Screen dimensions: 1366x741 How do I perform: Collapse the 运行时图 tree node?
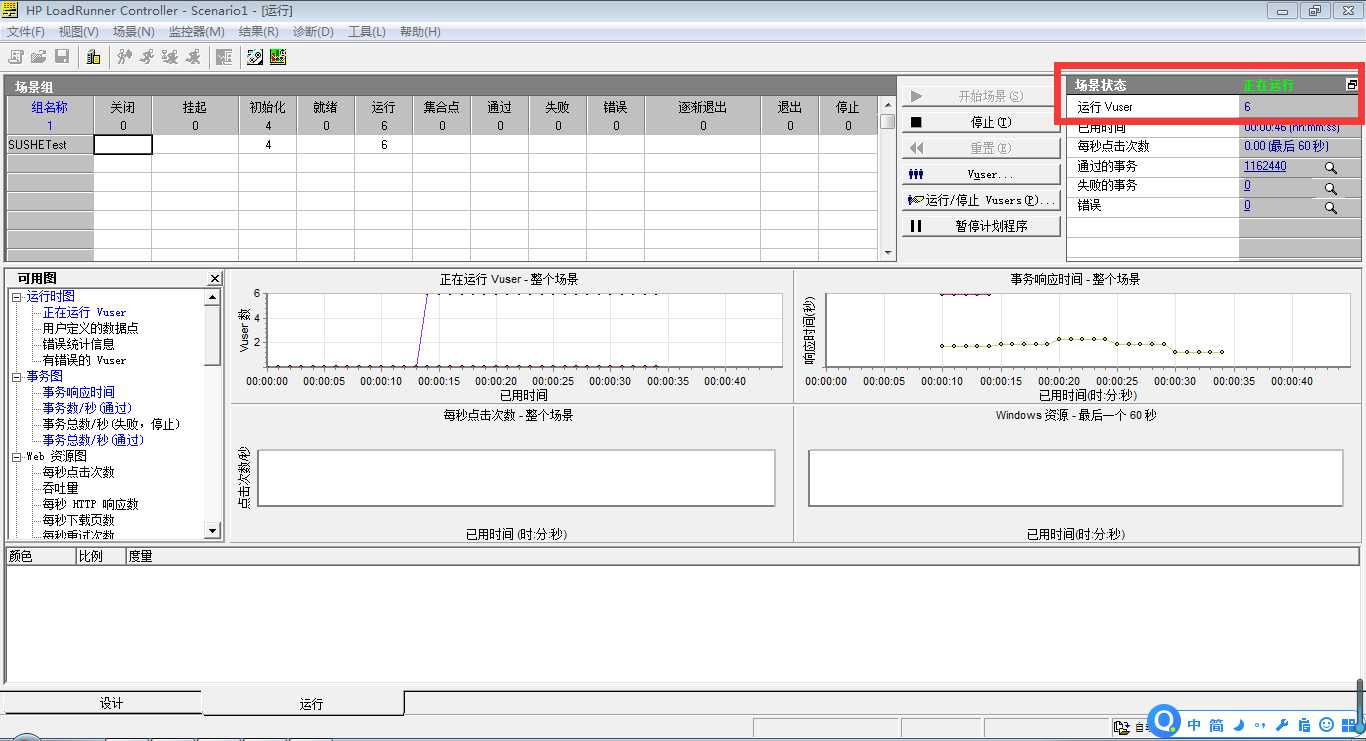pyautogui.click(x=16, y=297)
